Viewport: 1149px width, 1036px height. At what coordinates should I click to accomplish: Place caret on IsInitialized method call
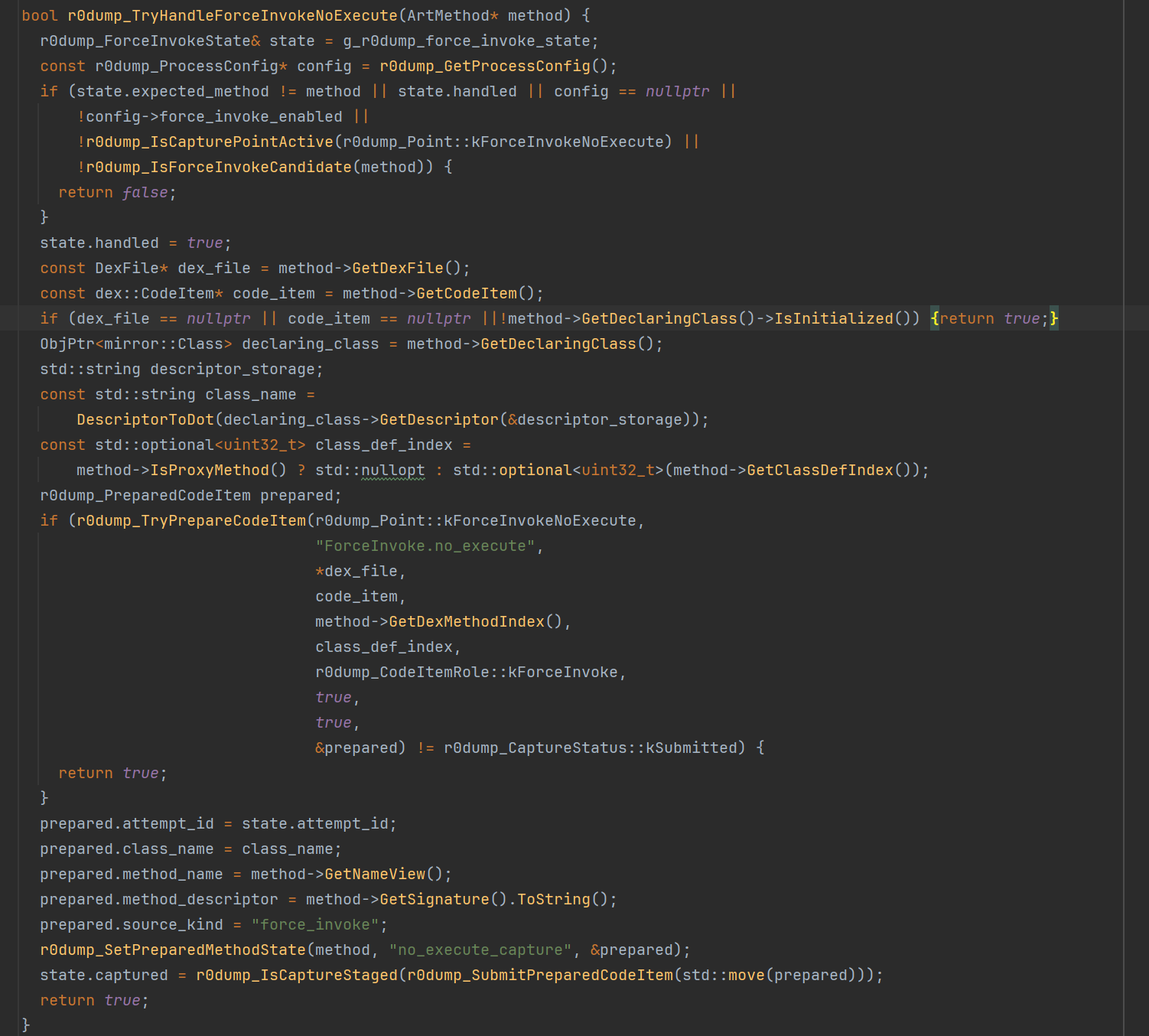click(834, 318)
